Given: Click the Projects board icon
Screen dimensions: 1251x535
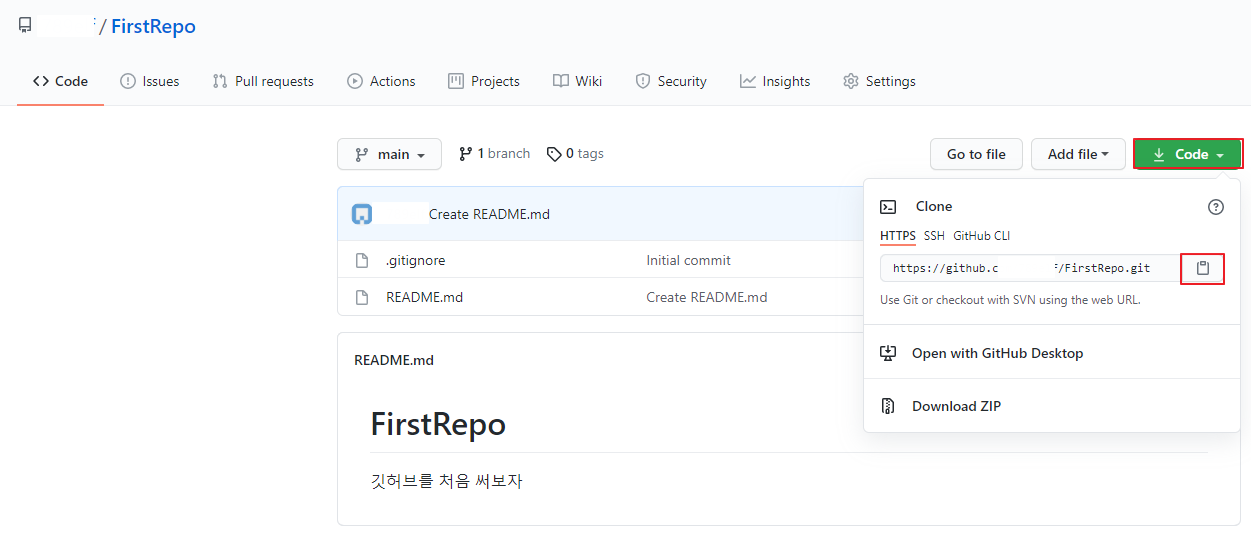Looking at the screenshot, I should pos(456,81).
